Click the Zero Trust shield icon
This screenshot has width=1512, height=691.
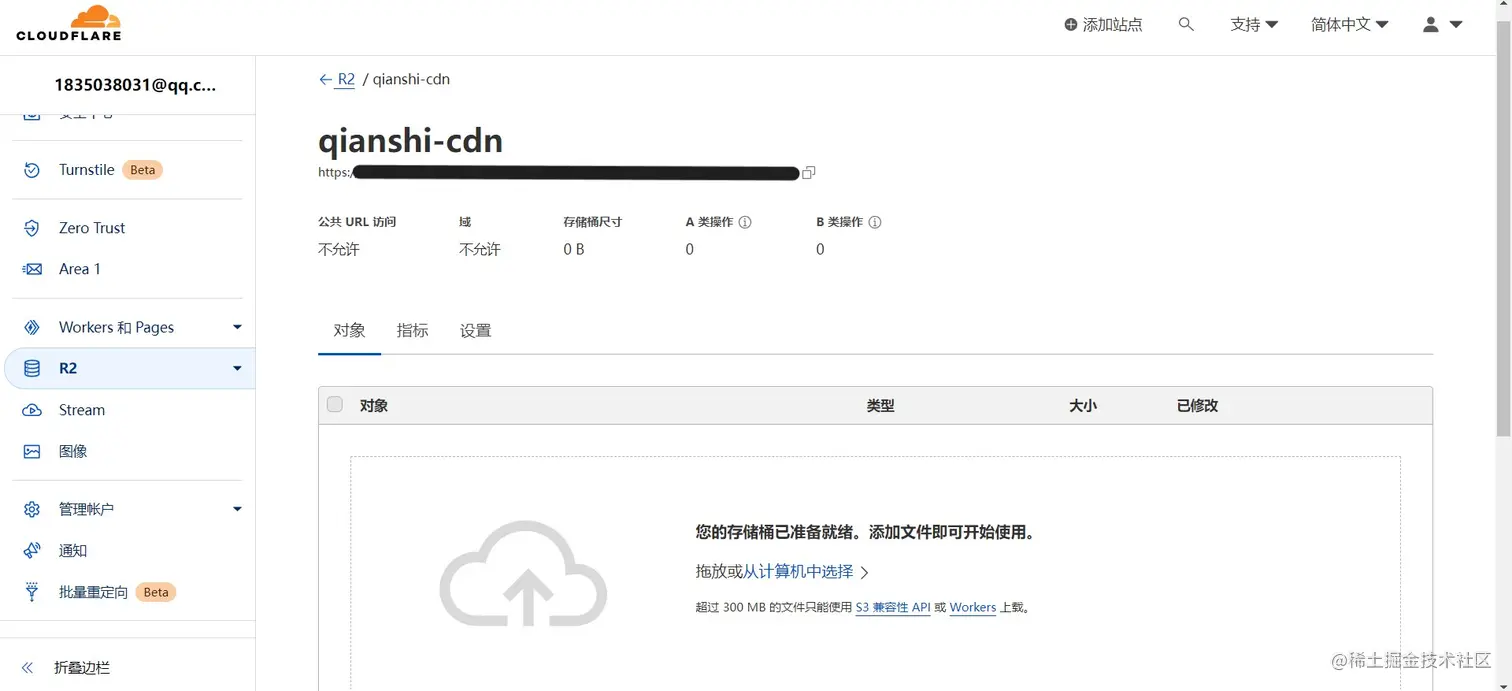point(32,228)
